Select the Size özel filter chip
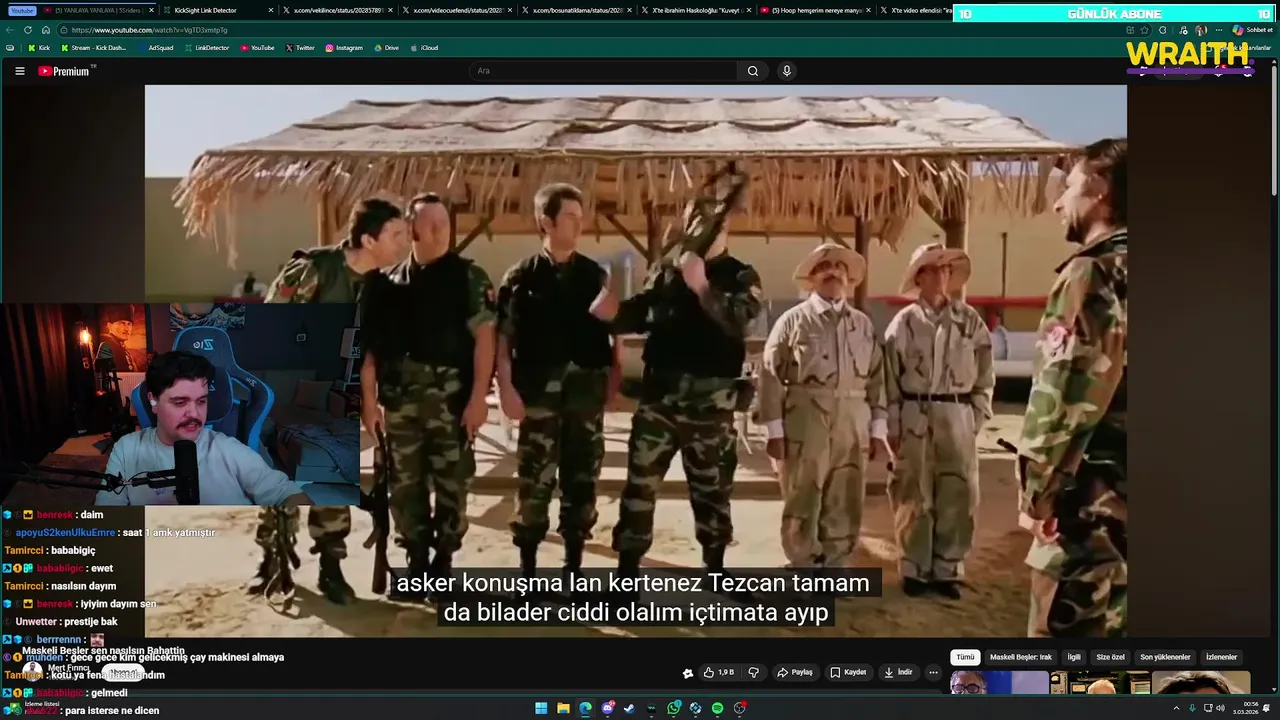The image size is (1280, 720). pos(1111,657)
